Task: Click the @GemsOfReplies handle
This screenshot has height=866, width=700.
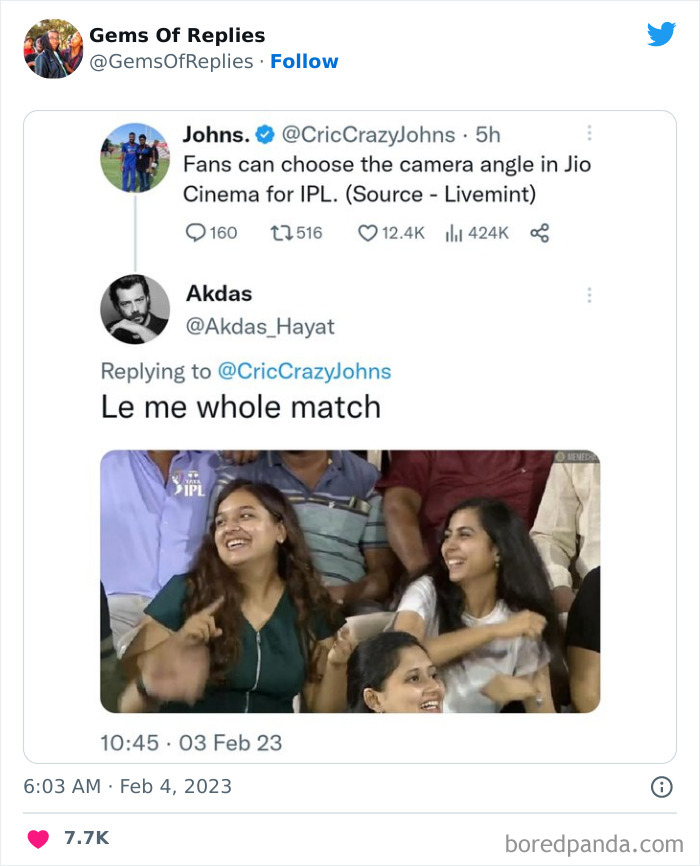Action: 171,62
